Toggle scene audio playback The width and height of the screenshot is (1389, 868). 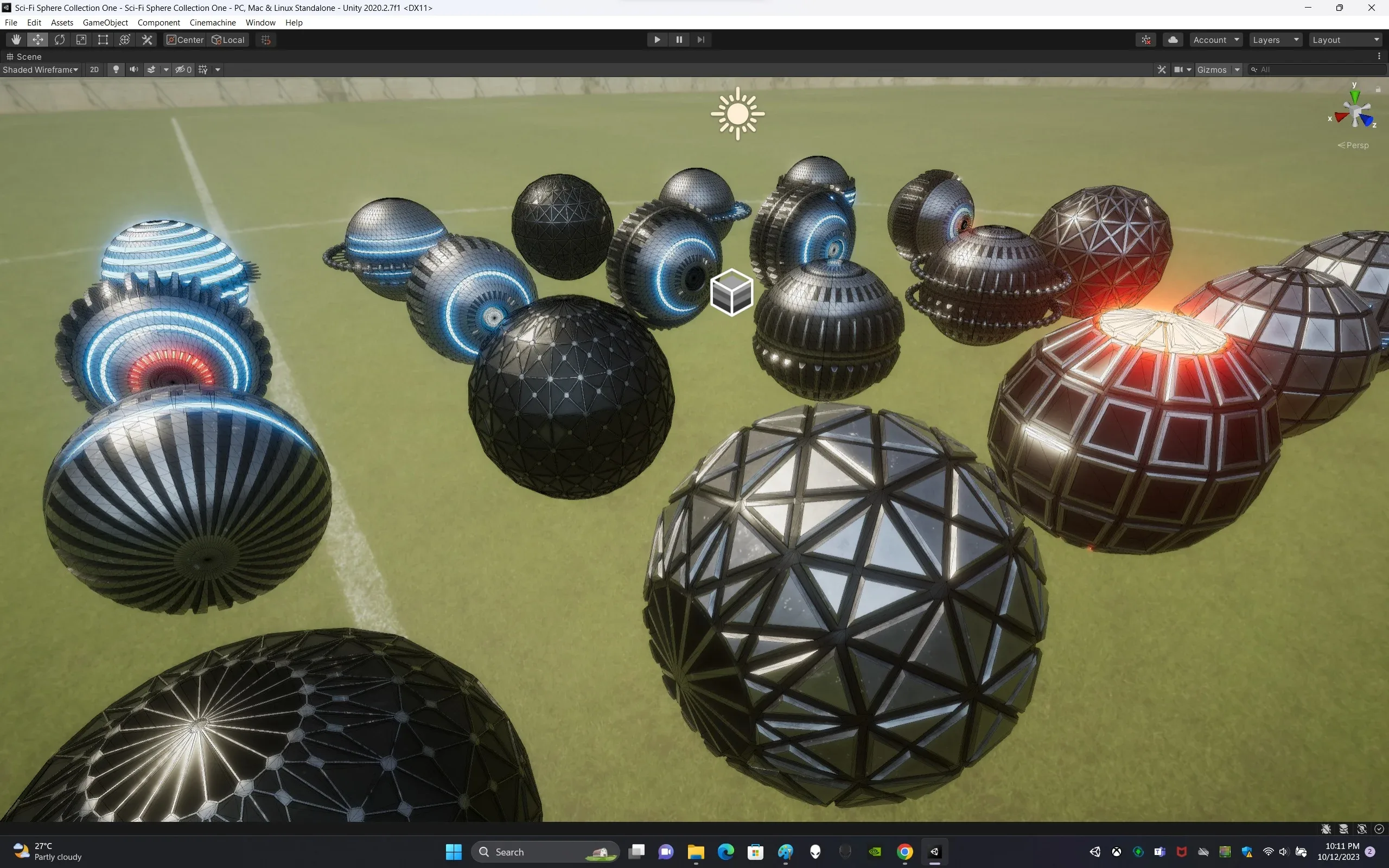click(133, 69)
